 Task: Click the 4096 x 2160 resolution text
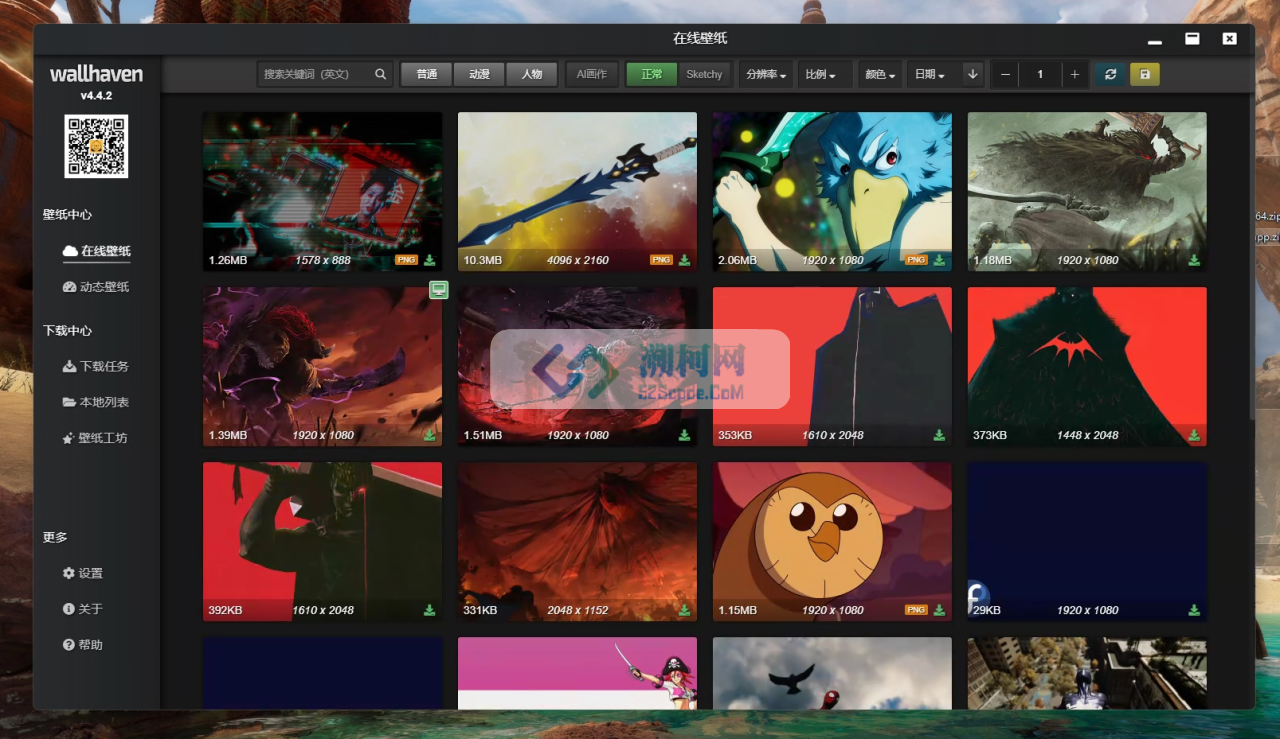pyautogui.click(x=578, y=260)
